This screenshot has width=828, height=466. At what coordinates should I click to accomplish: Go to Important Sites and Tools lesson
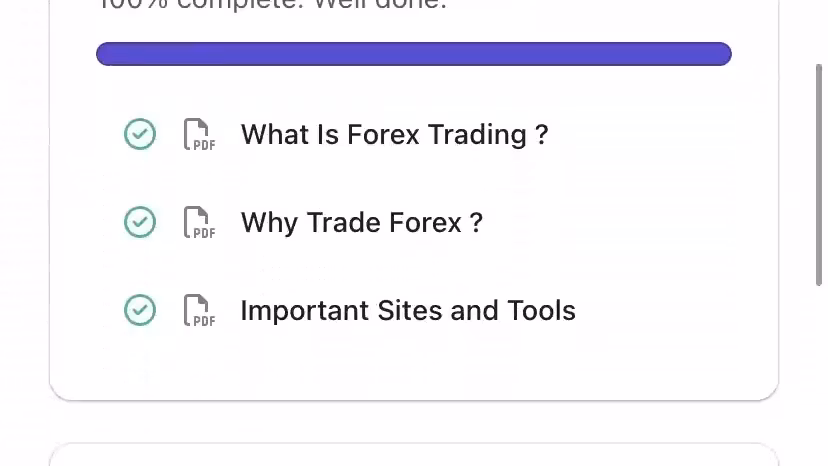408,310
